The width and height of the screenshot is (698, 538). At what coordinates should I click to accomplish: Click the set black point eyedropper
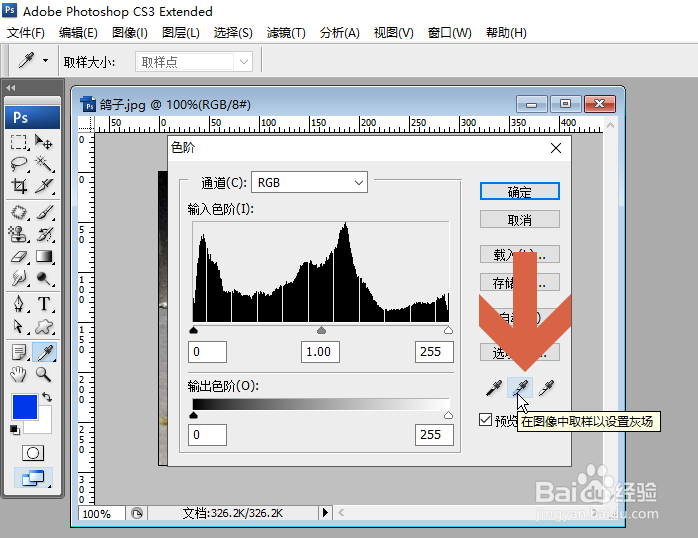(494, 388)
